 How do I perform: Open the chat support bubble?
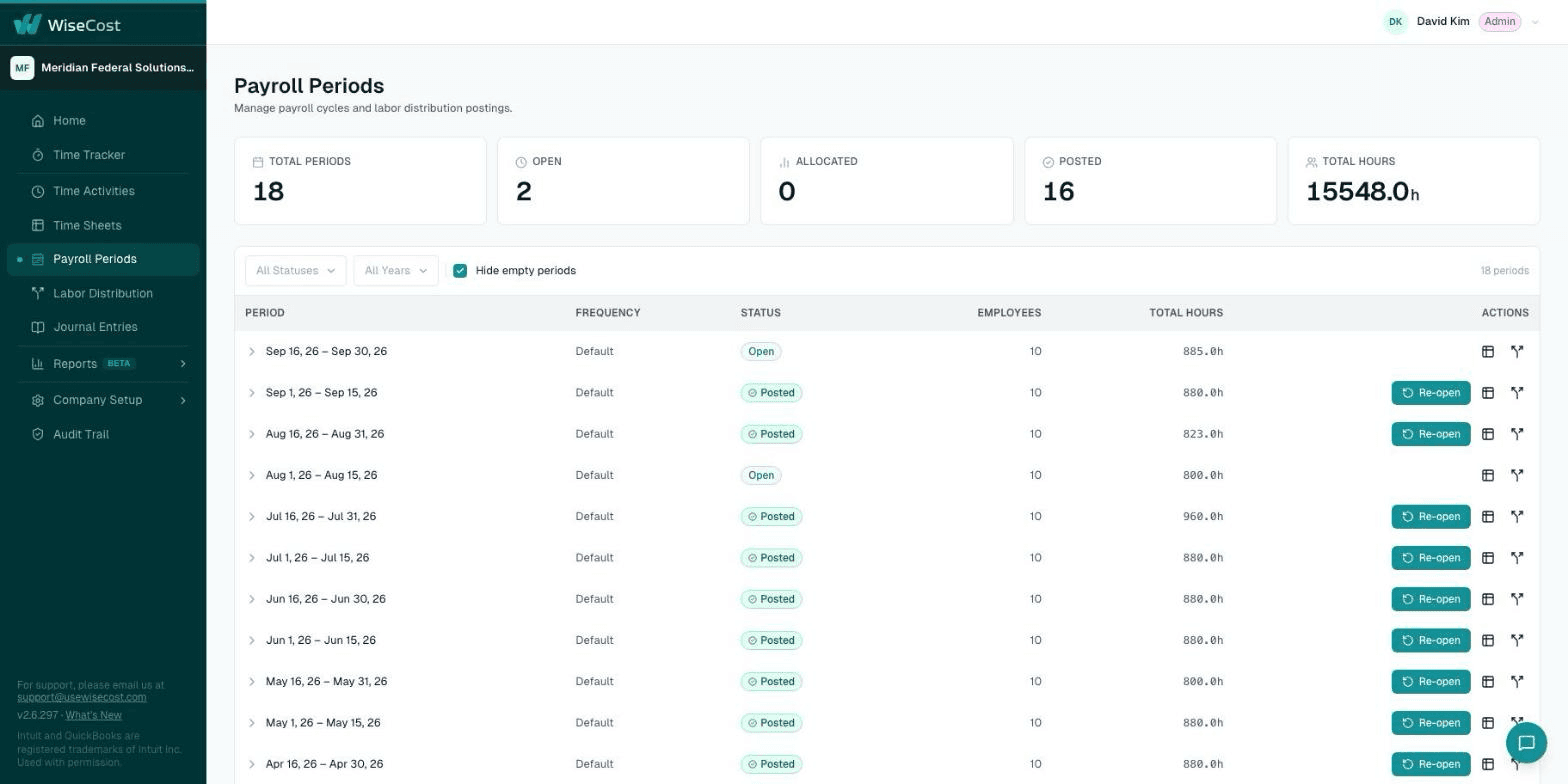(x=1526, y=742)
